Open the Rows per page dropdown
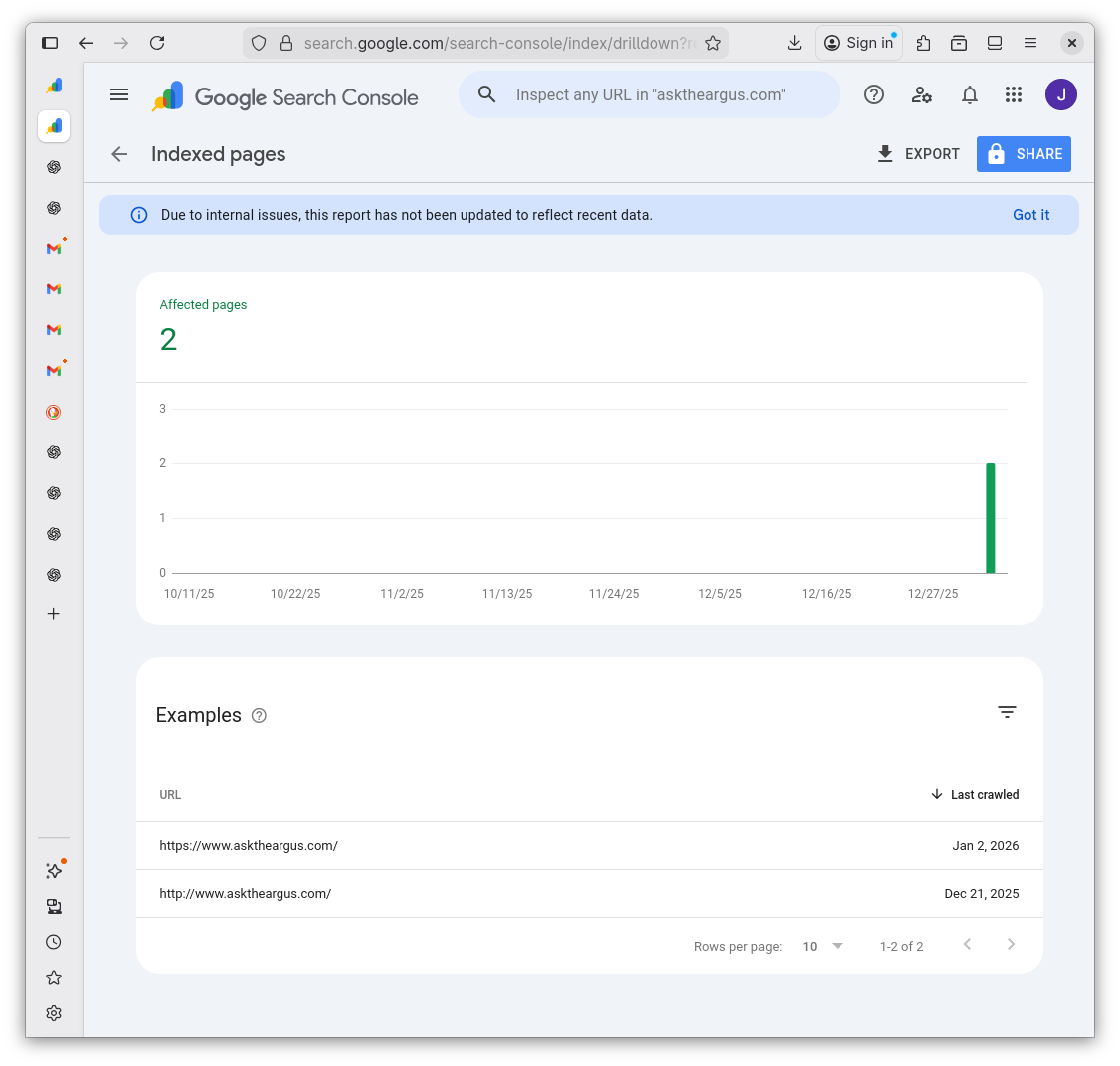Screen dimensions: 1120x1066 coord(822,946)
